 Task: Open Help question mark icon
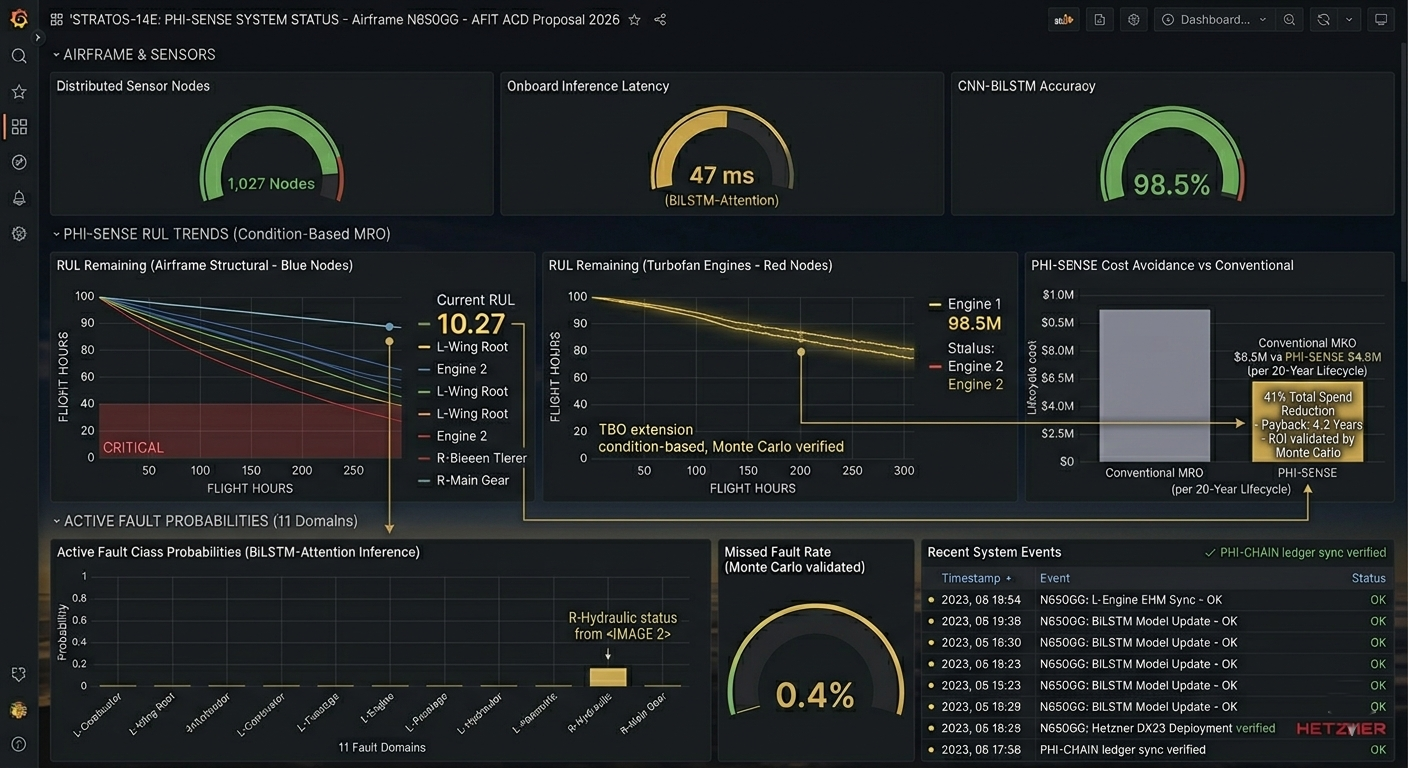[18, 745]
